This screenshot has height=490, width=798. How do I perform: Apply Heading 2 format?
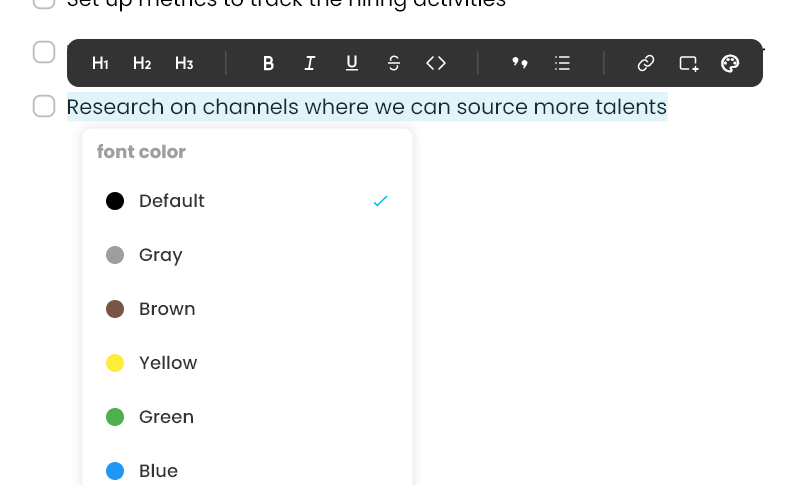click(x=142, y=63)
